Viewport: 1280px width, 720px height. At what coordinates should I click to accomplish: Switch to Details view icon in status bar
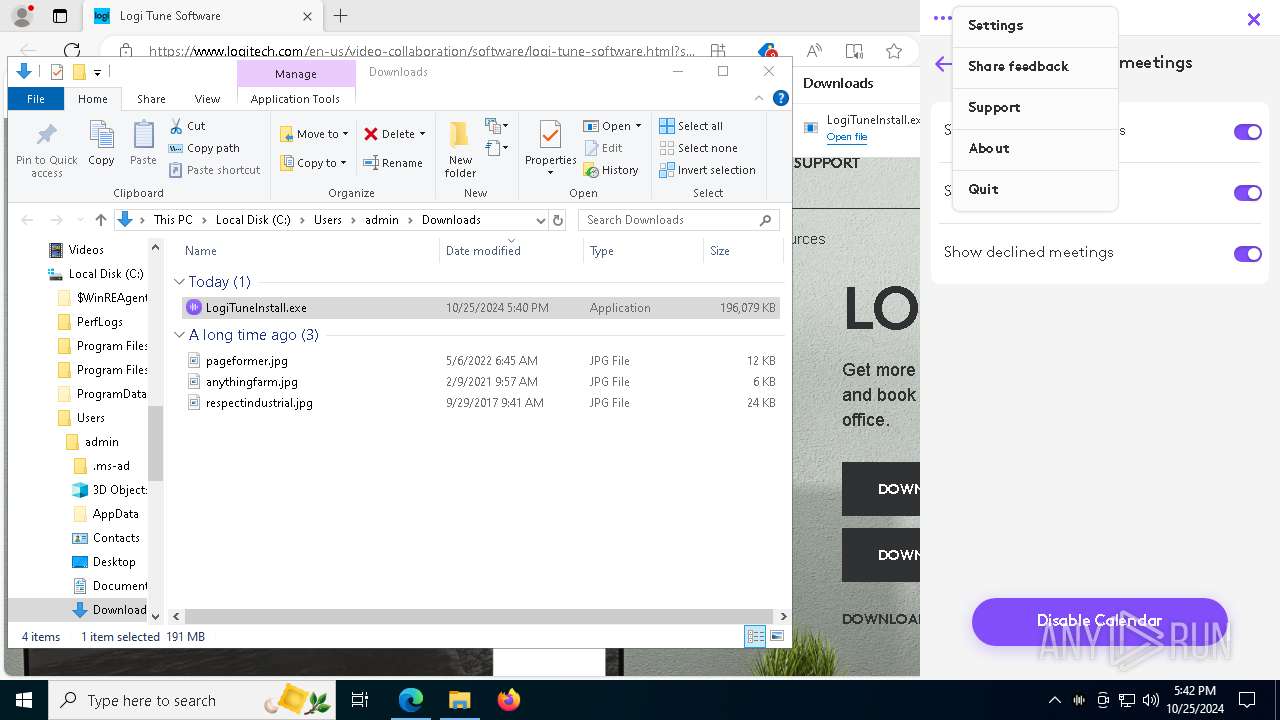point(755,636)
